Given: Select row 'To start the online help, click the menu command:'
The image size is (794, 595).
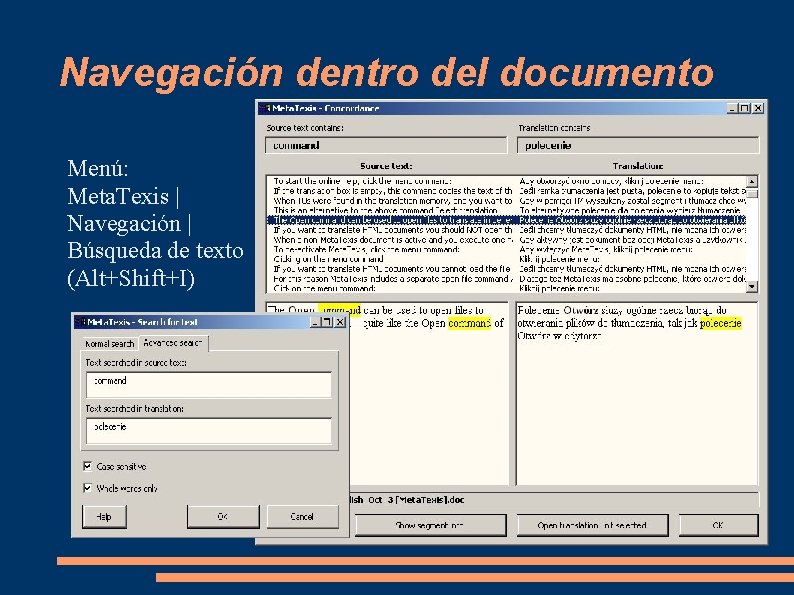Looking at the screenshot, I should click(506, 181).
